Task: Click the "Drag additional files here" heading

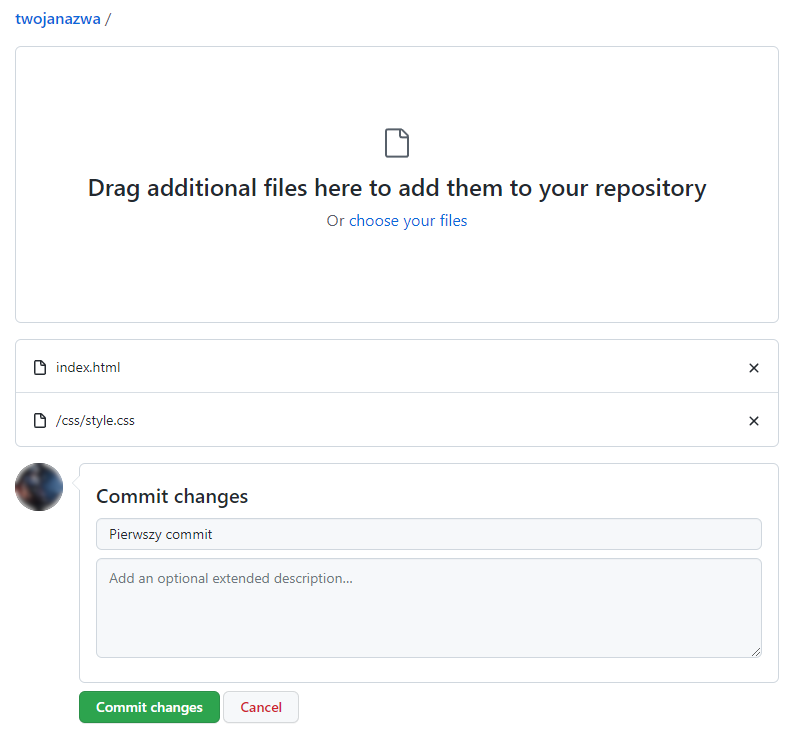Action: point(397,188)
